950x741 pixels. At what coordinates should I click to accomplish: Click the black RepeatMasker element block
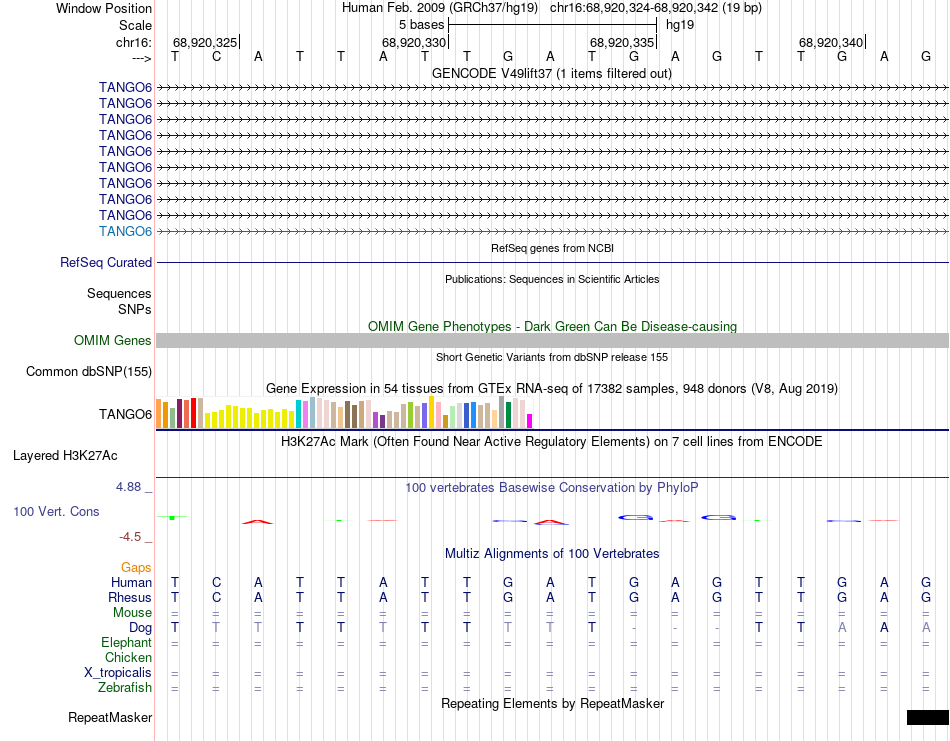928,717
